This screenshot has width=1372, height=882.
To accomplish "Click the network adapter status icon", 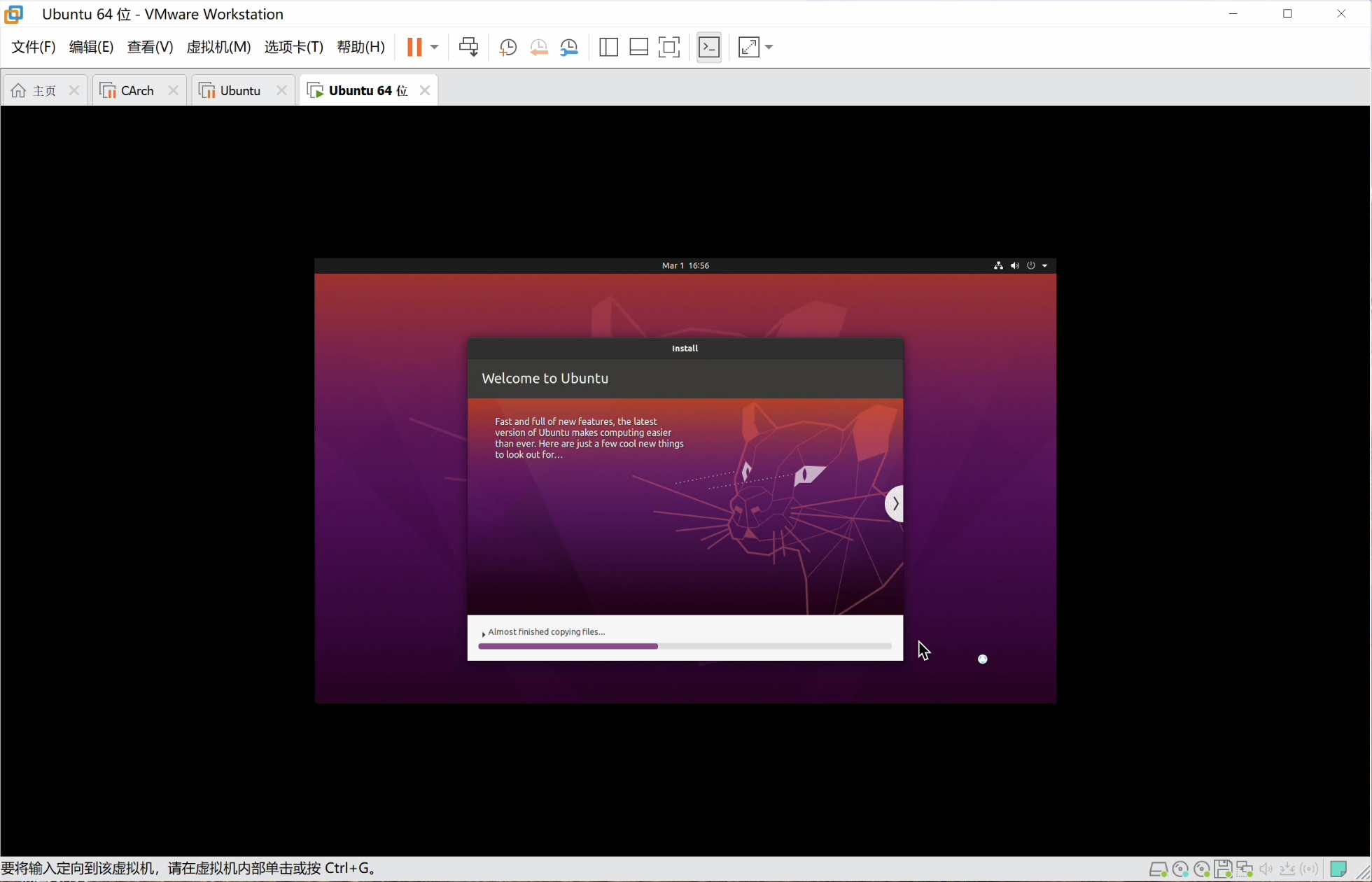I will [x=1245, y=869].
